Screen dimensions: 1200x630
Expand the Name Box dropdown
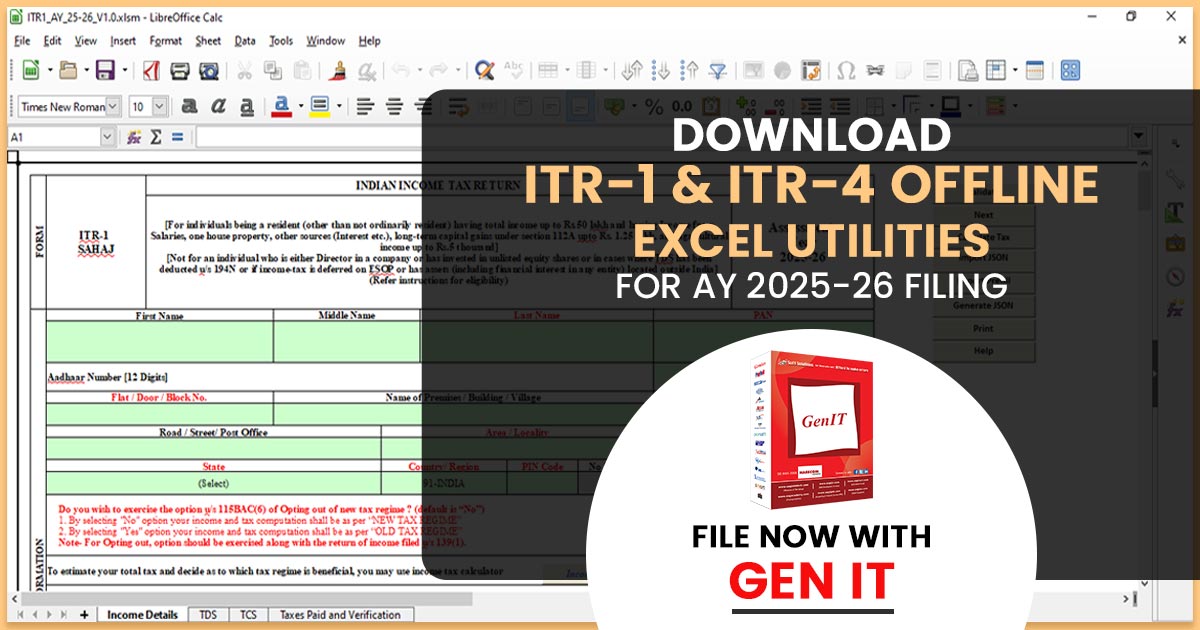coord(107,137)
